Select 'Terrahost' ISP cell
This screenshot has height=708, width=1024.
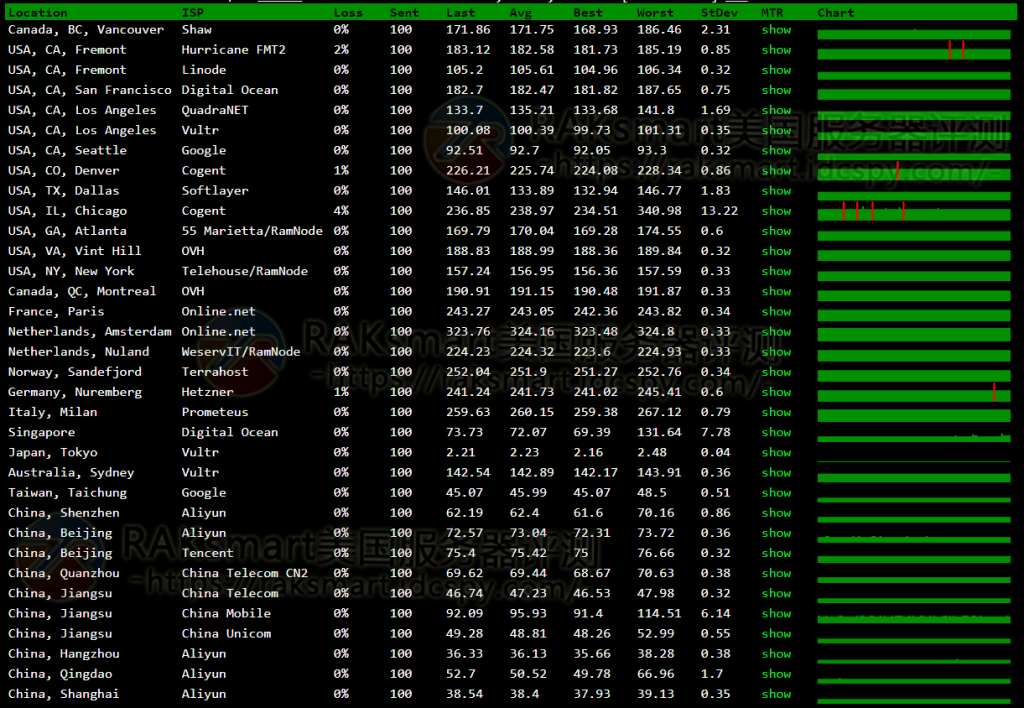point(215,372)
